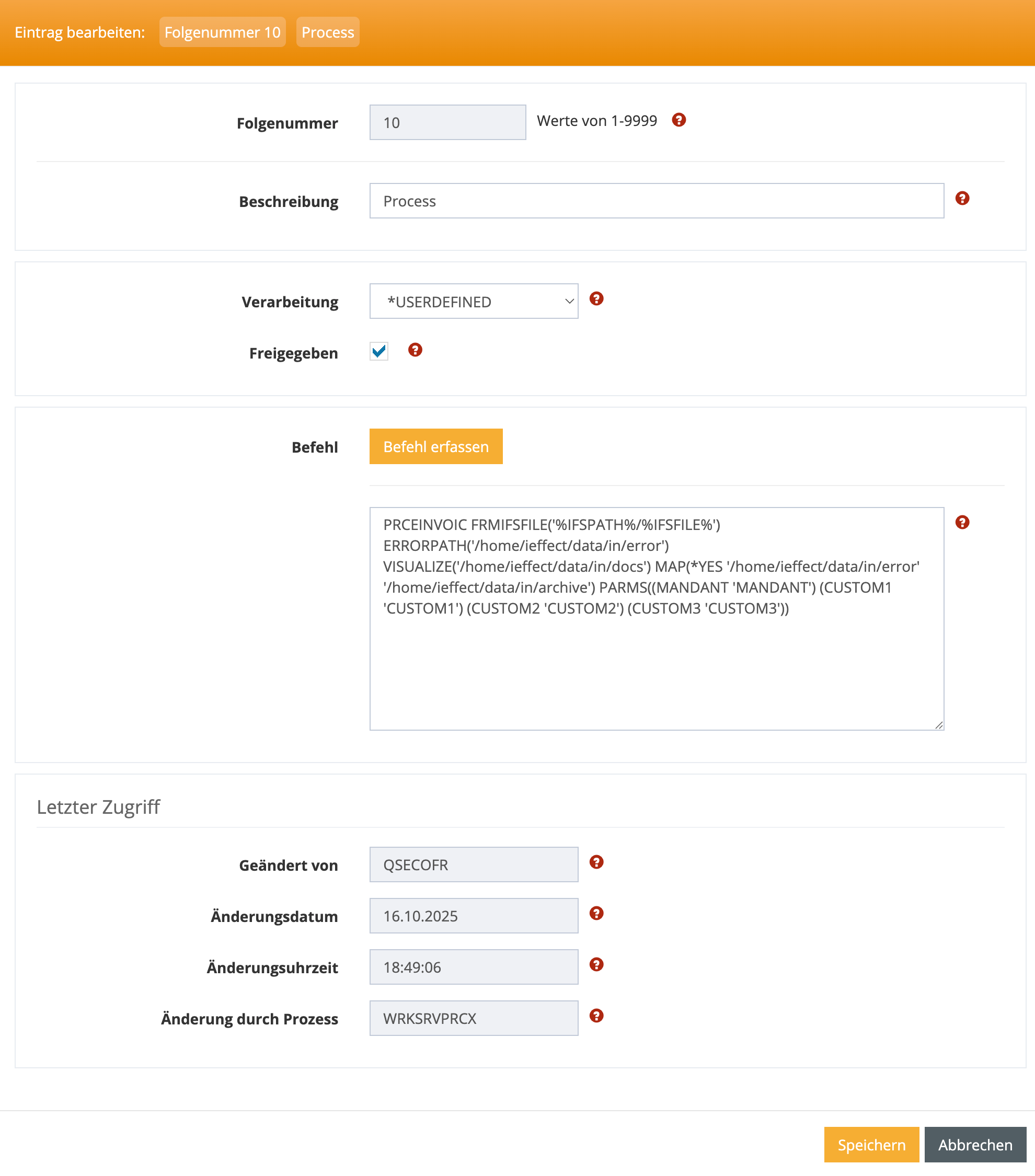Show help for Änderung durch Prozess

(x=596, y=1016)
